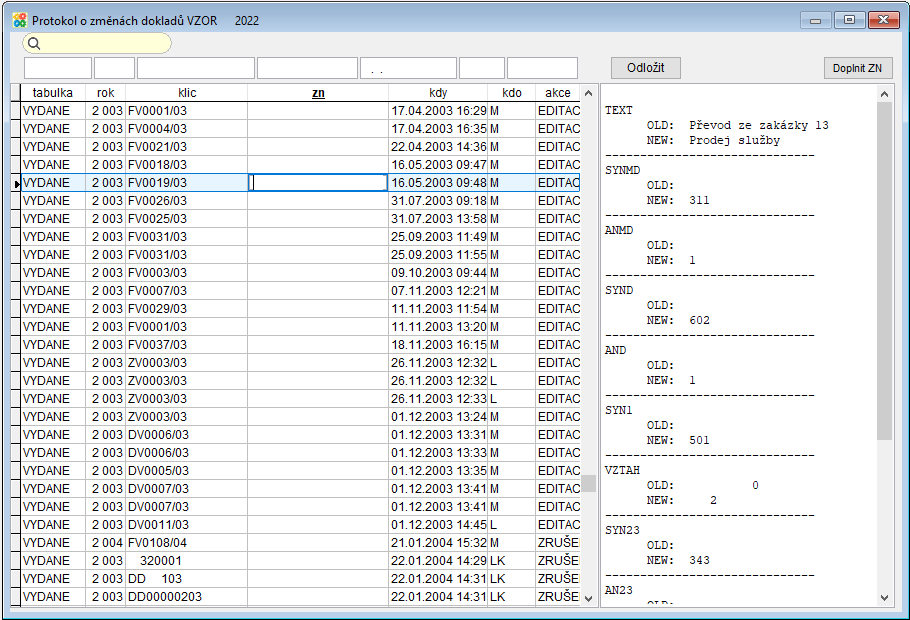Image resolution: width=910 pixels, height=620 pixels.
Task: Click the NEW value 602 under SYND
Action: 699,320
